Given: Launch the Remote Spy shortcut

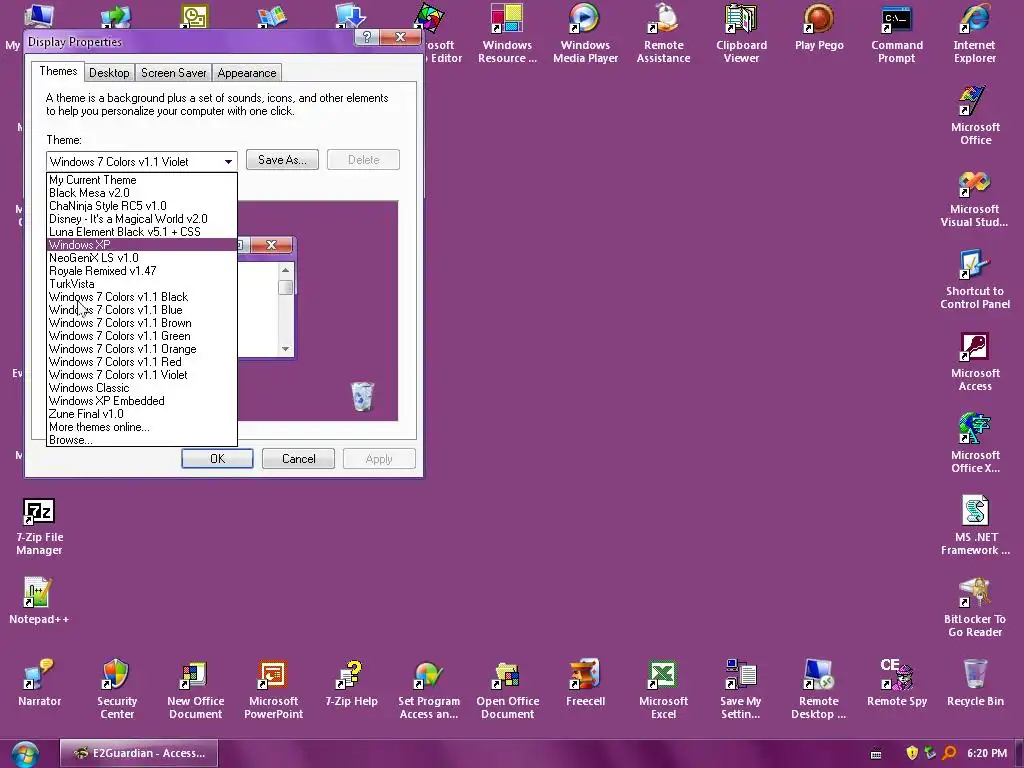Looking at the screenshot, I should [x=897, y=683].
